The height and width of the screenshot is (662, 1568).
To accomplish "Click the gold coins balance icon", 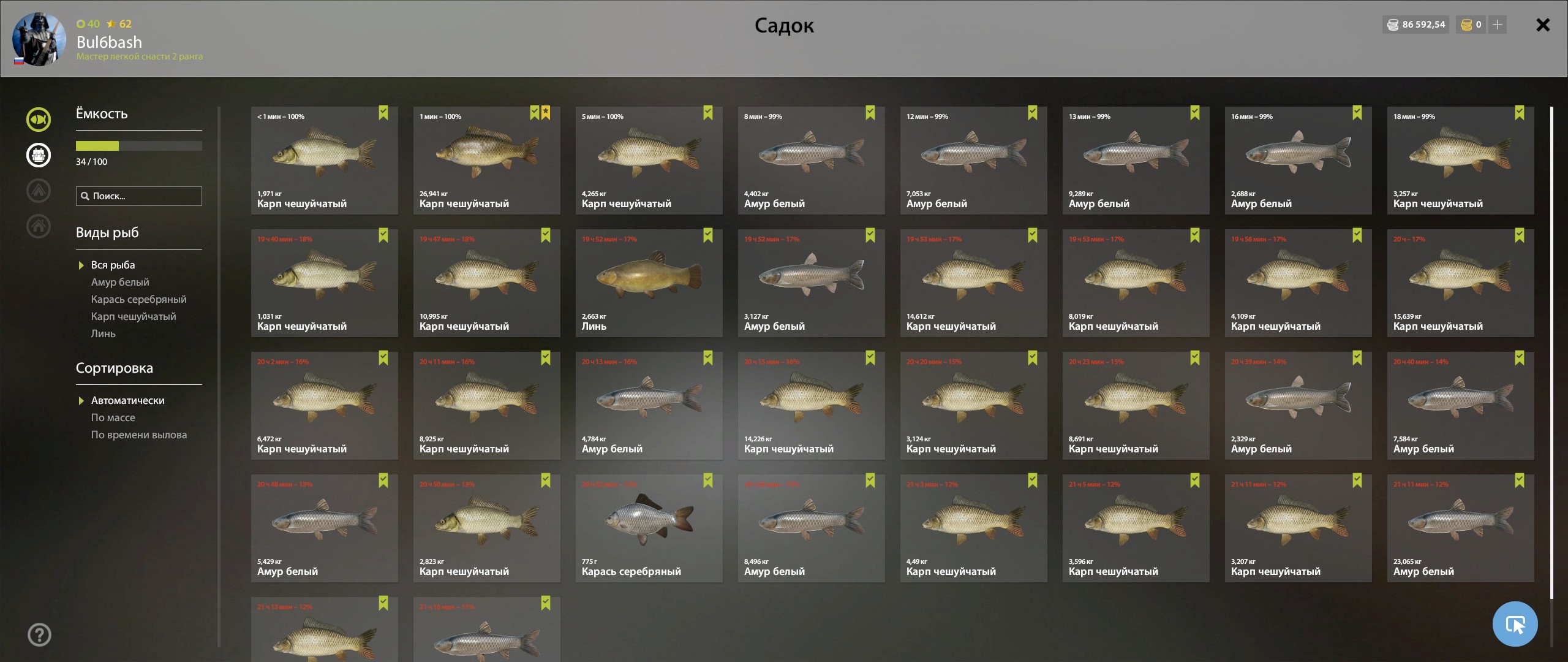I will pyautogui.click(x=1467, y=25).
